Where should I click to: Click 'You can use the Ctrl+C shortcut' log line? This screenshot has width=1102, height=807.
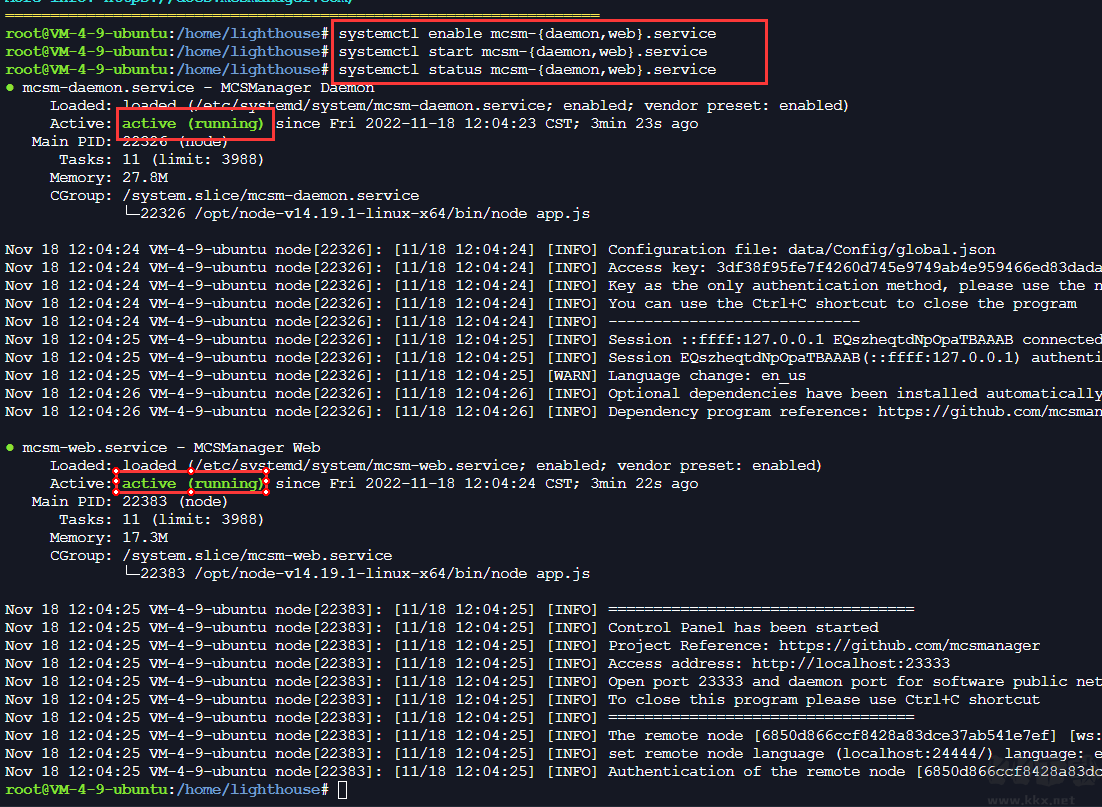[x=842, y=304]
